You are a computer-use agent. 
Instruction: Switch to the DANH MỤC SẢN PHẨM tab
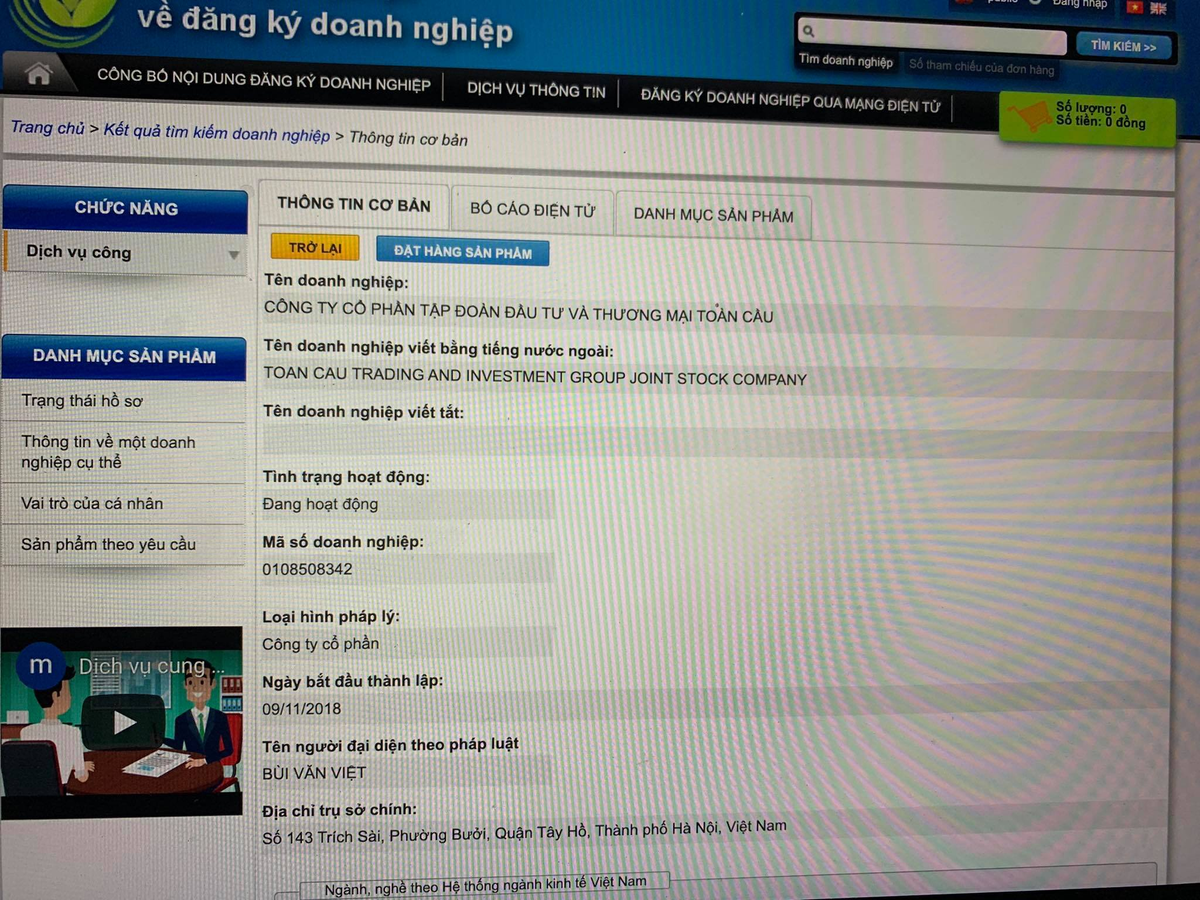(713, 215)
